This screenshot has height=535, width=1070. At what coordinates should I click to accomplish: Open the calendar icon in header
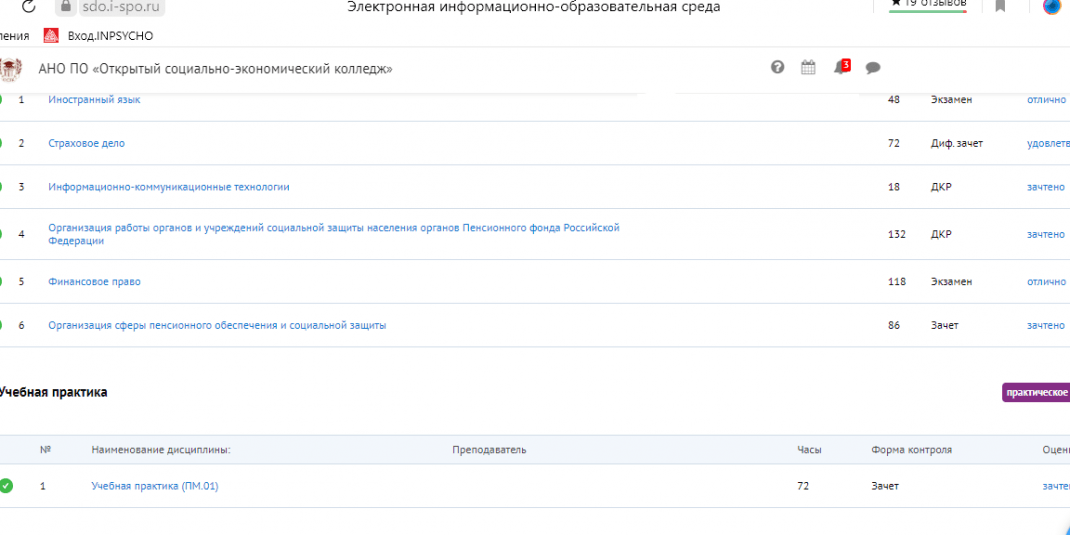[x=808, y=67]
